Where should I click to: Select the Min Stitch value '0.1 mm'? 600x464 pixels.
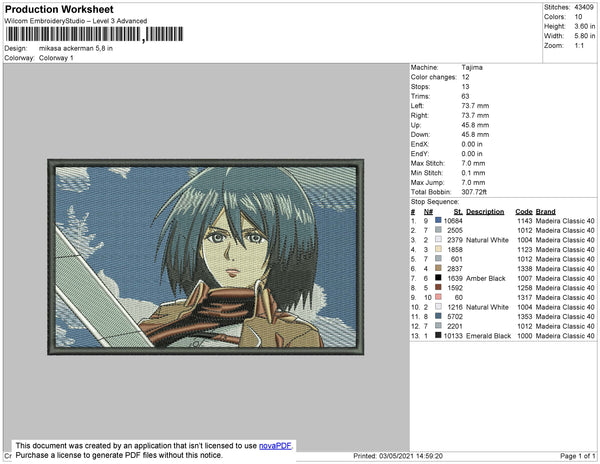click(x=473, y=173)
